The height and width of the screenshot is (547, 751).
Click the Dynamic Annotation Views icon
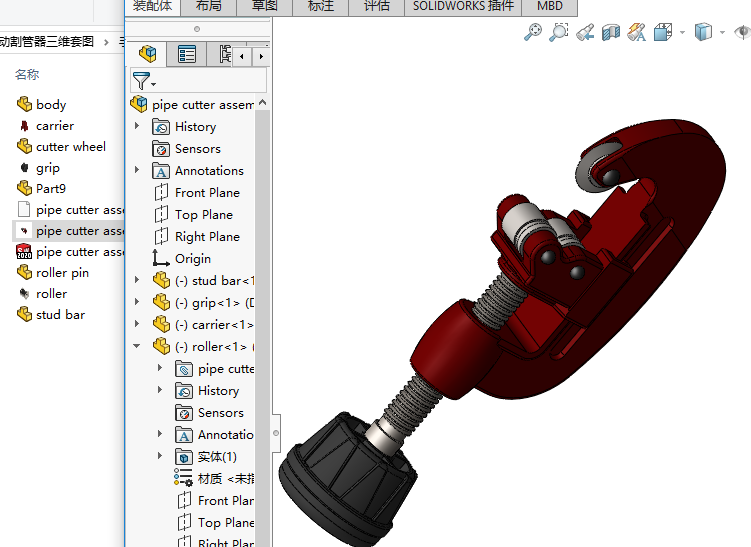click(637, 32)
